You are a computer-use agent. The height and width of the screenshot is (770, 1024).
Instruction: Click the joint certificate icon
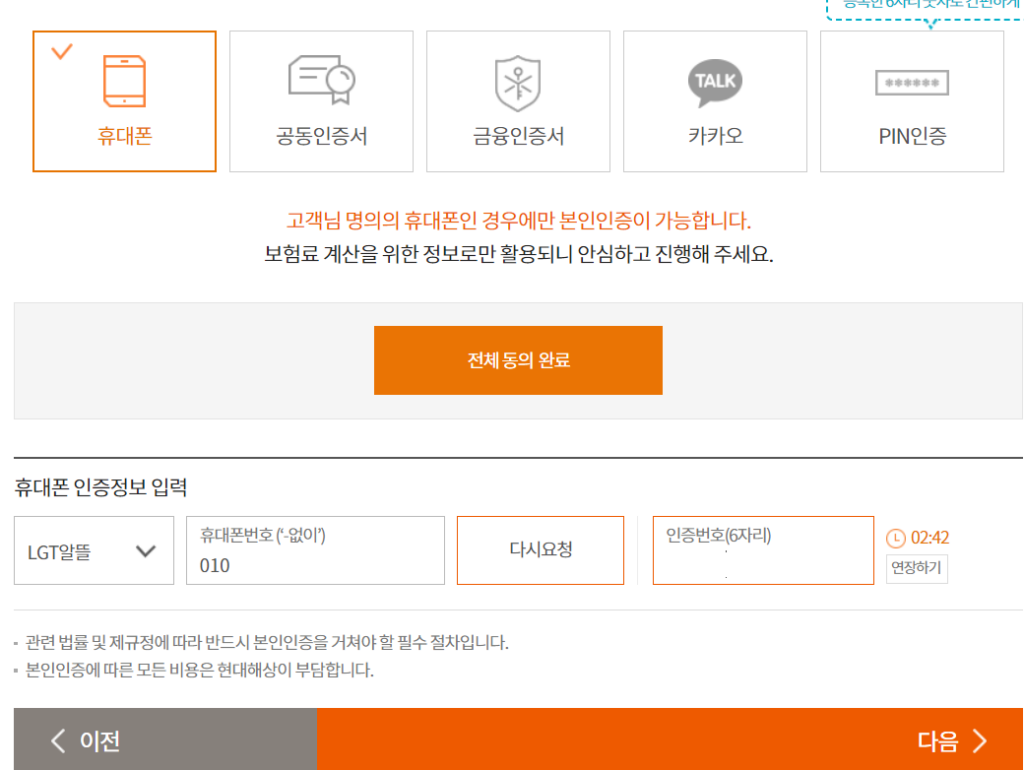tap(322, 80)
